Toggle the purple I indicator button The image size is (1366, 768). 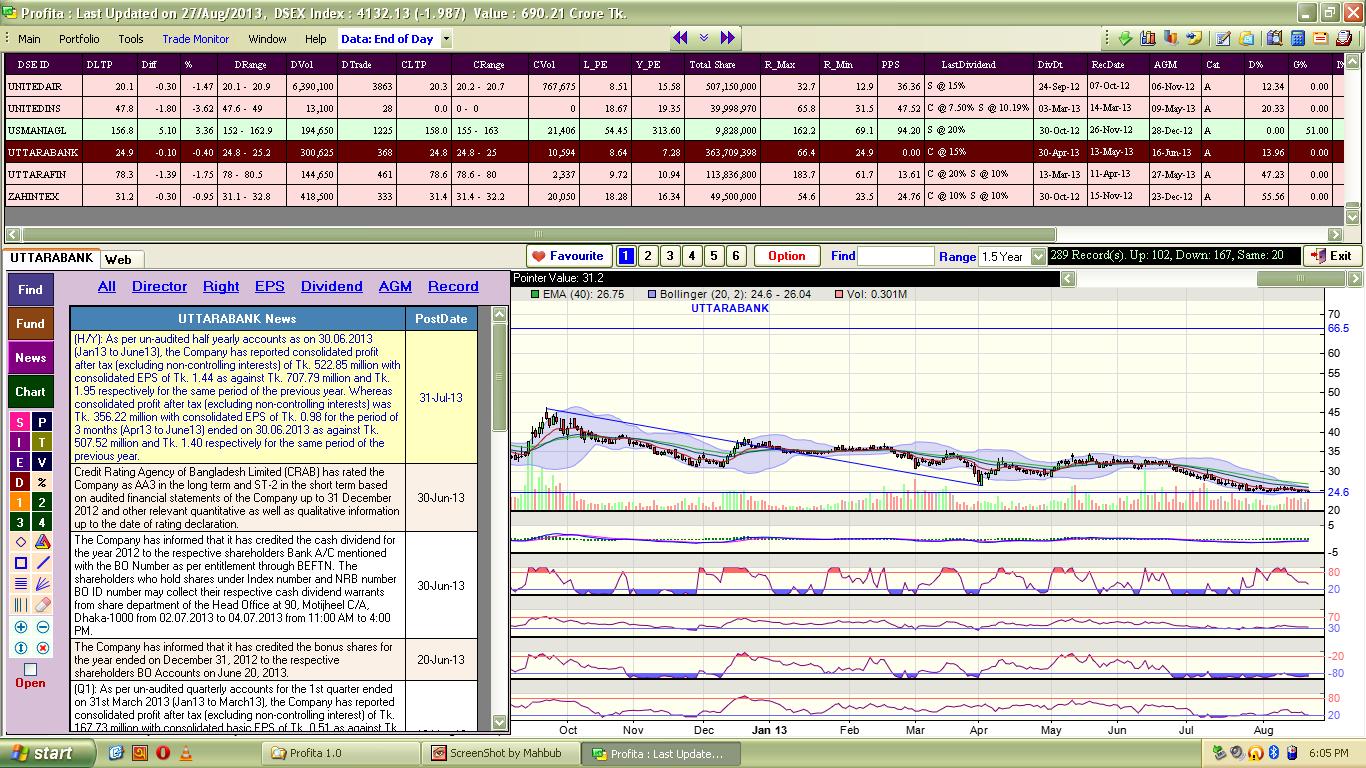20,442
